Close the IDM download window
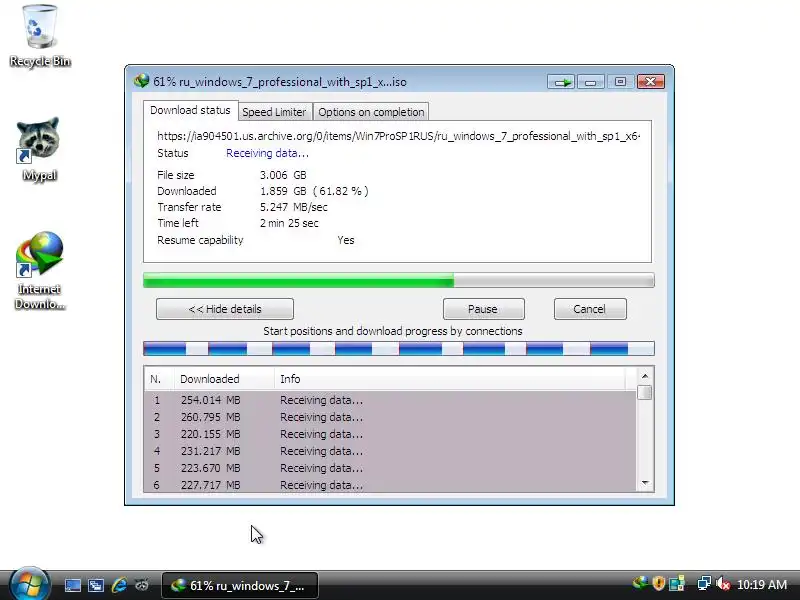 651,82
